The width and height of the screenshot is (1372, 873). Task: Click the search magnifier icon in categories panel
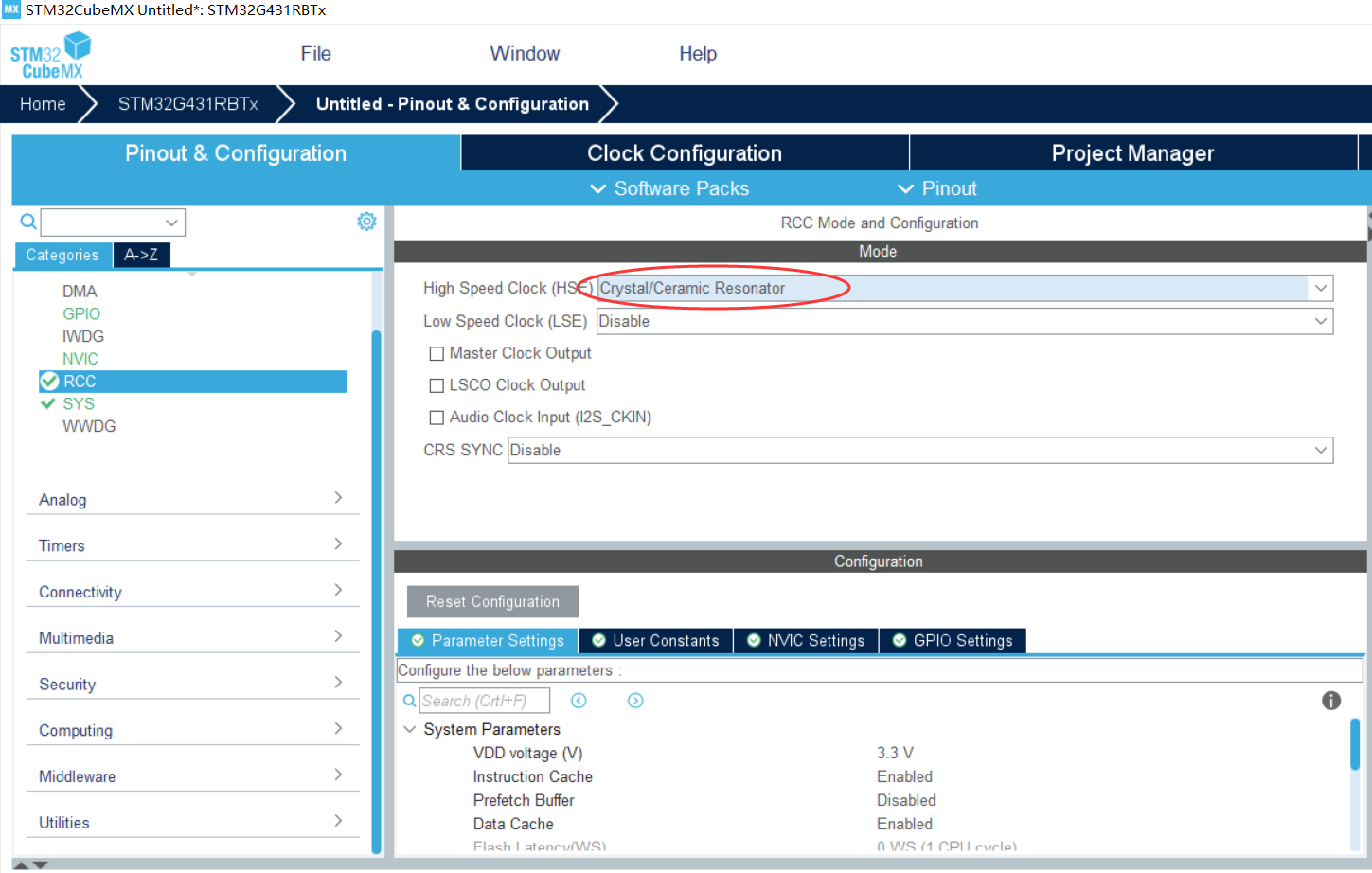click(x=28, y=222)
